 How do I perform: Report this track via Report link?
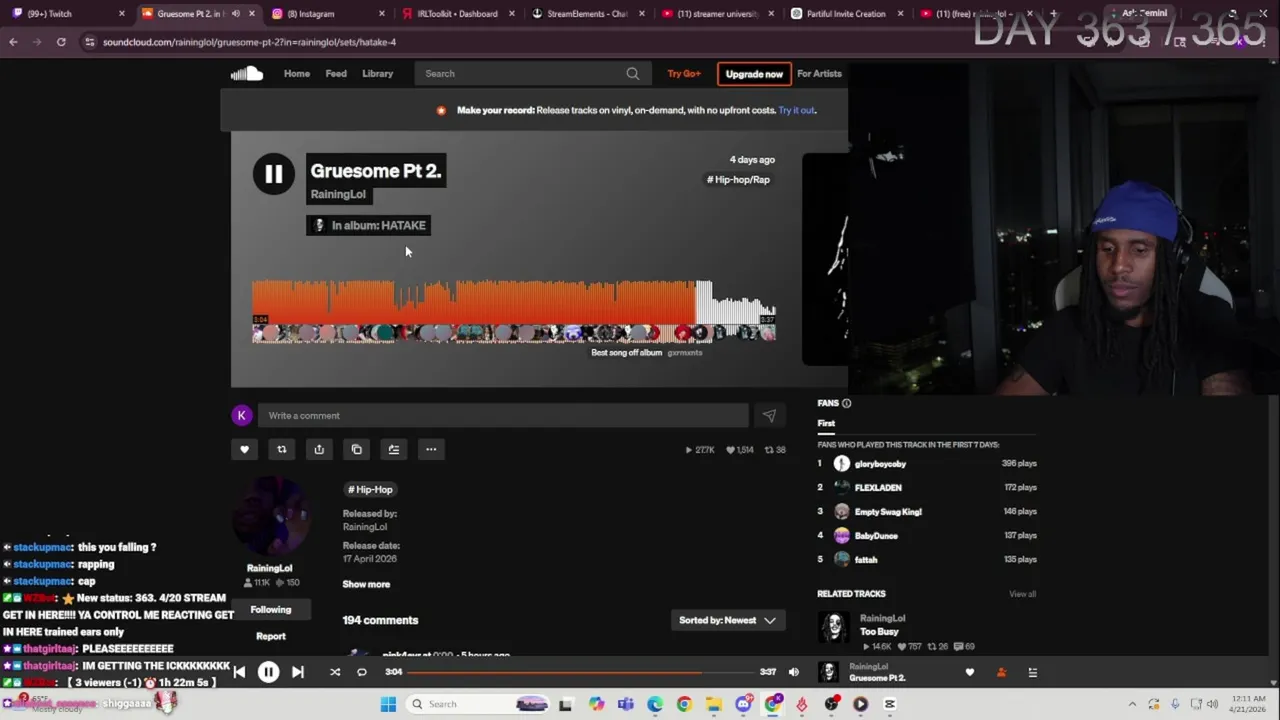coord(271,637)
